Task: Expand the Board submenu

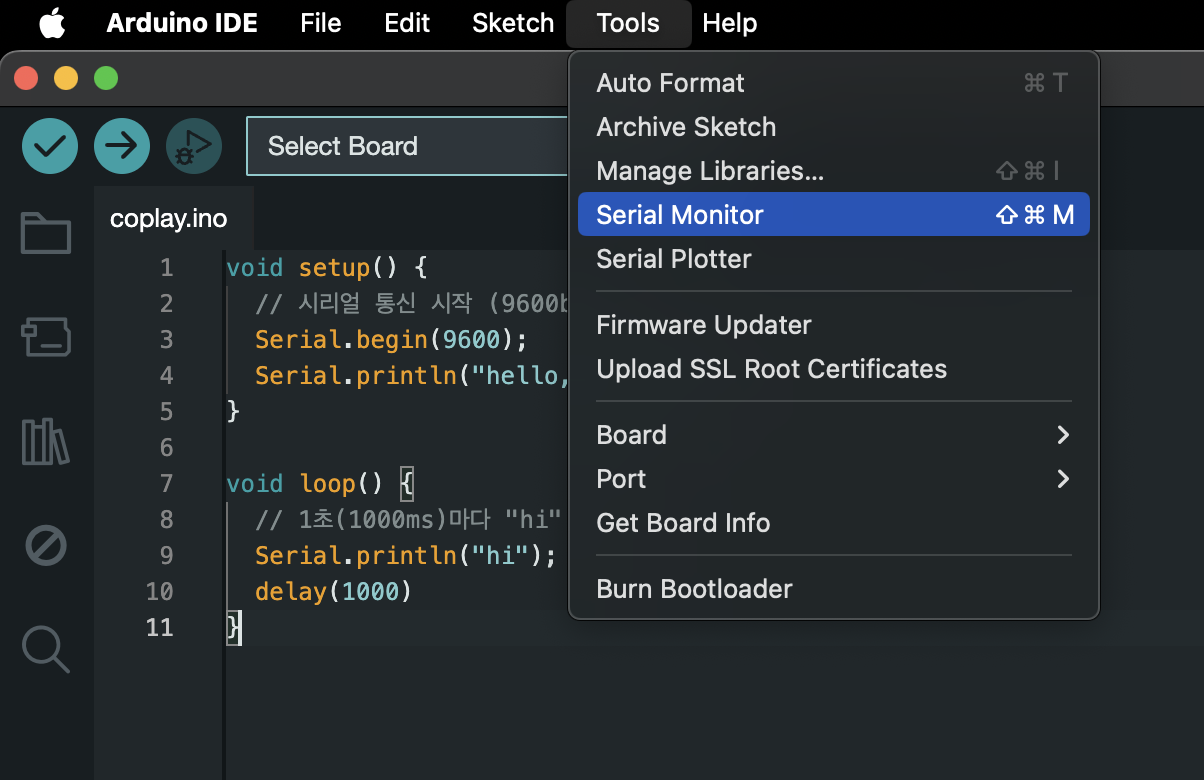Action: click(x=834, y=435)
